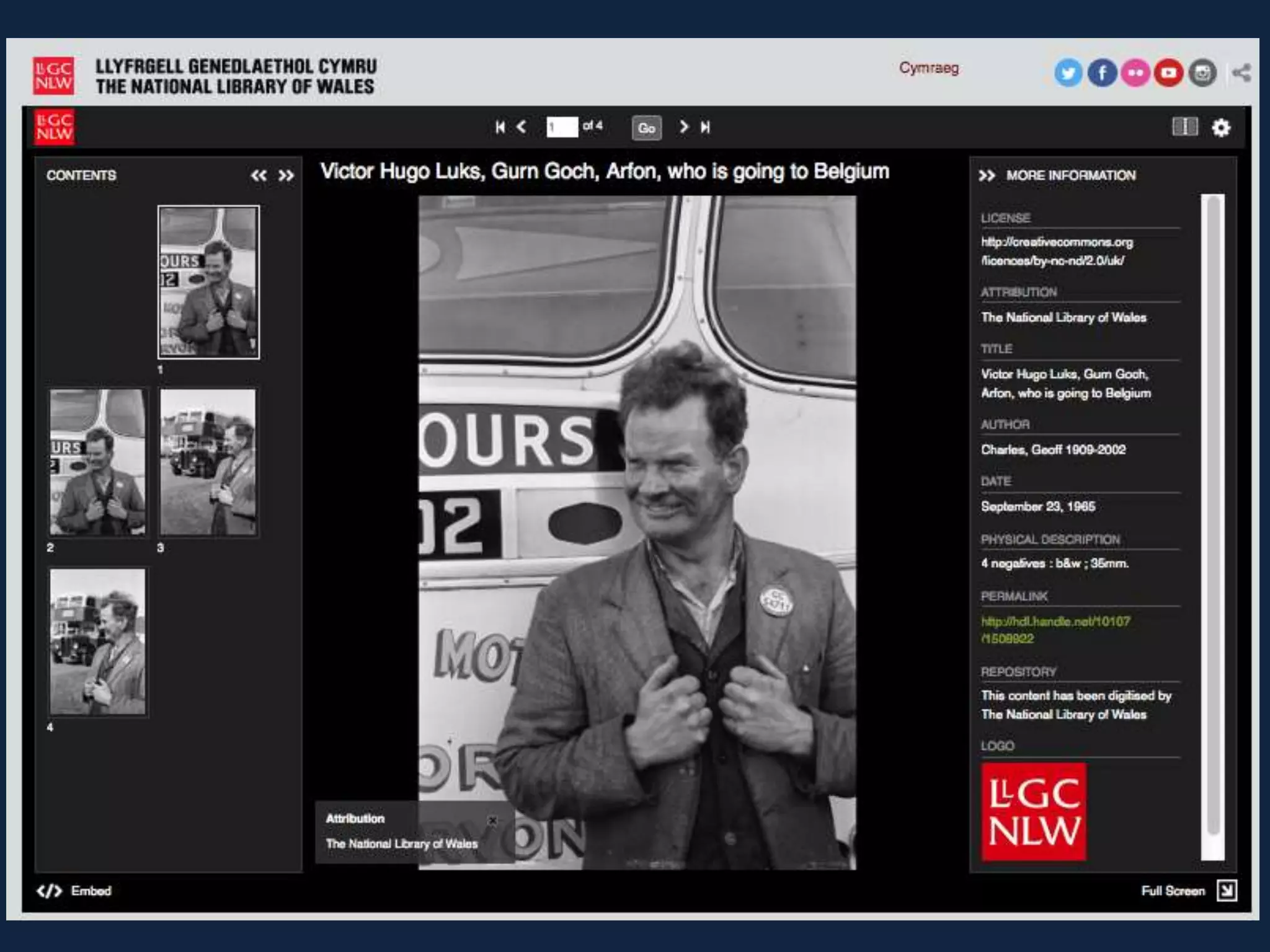This screenshot has height=952, width=1270.
Task: Switch language to Cymraeg
Action: 928,68
